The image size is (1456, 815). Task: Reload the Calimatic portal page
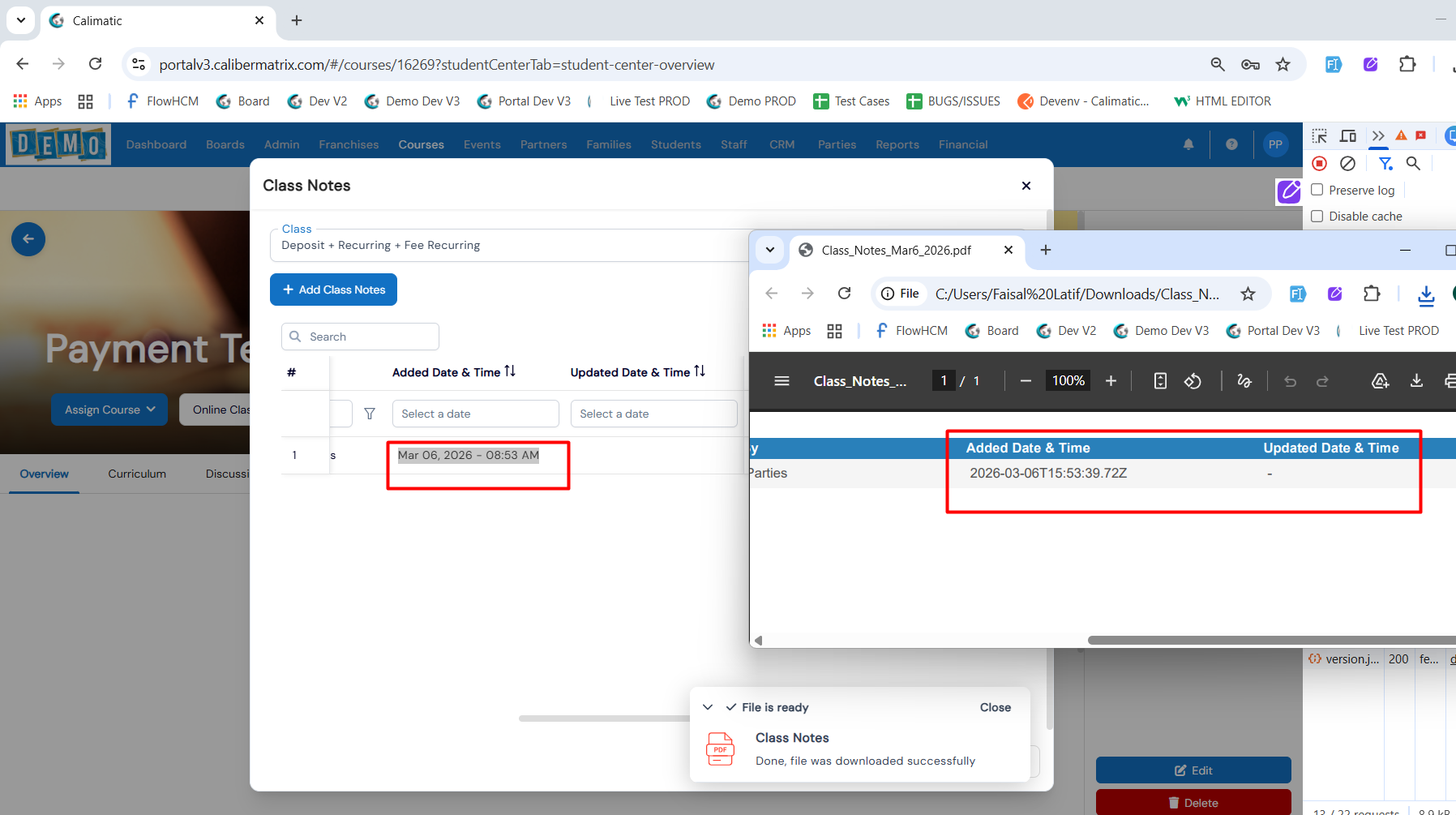95,64
